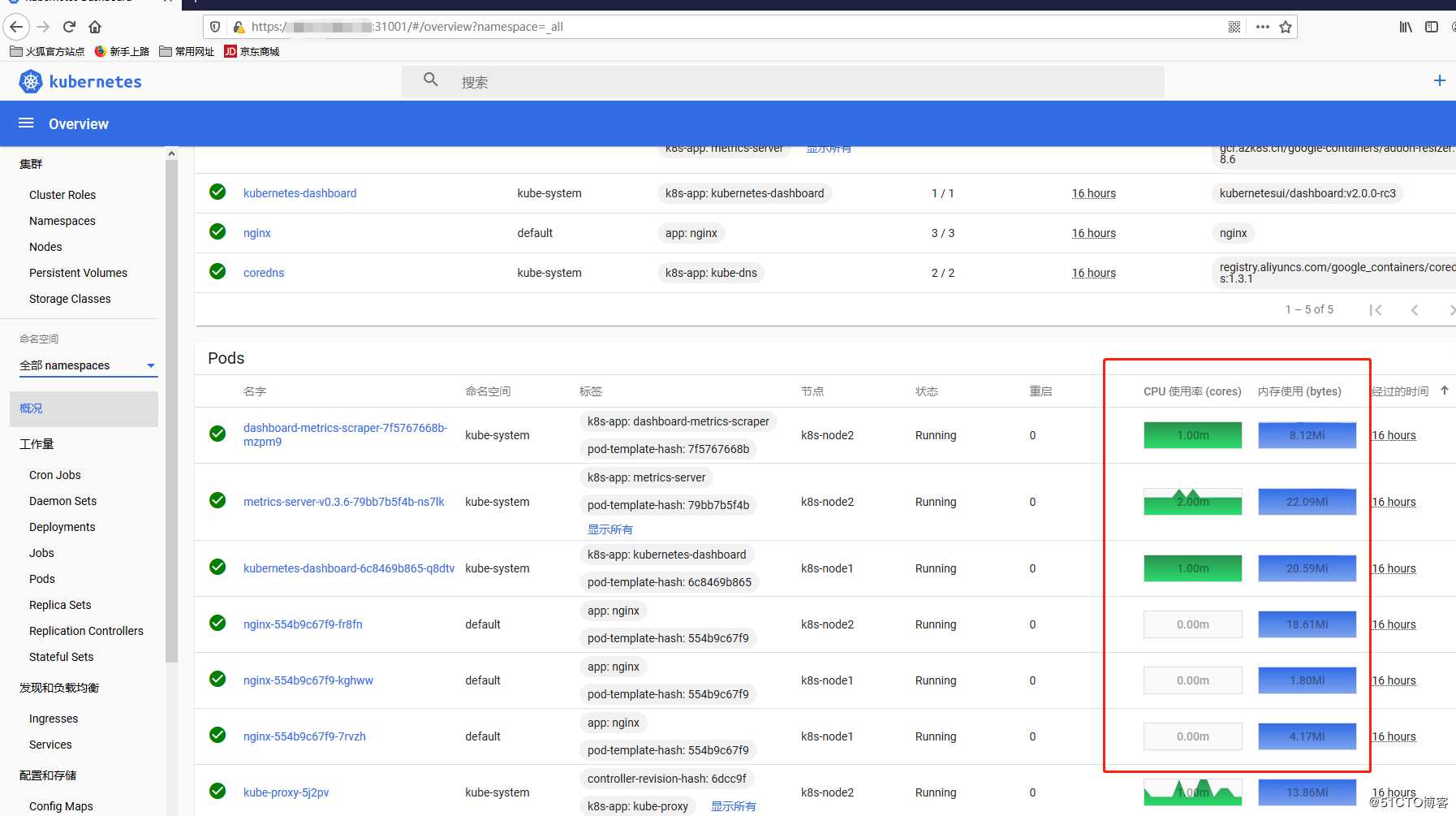Open Ingresses in sidebar
Image resolution: width=1456 pixels, height=816 pixels.
[54, 719]
